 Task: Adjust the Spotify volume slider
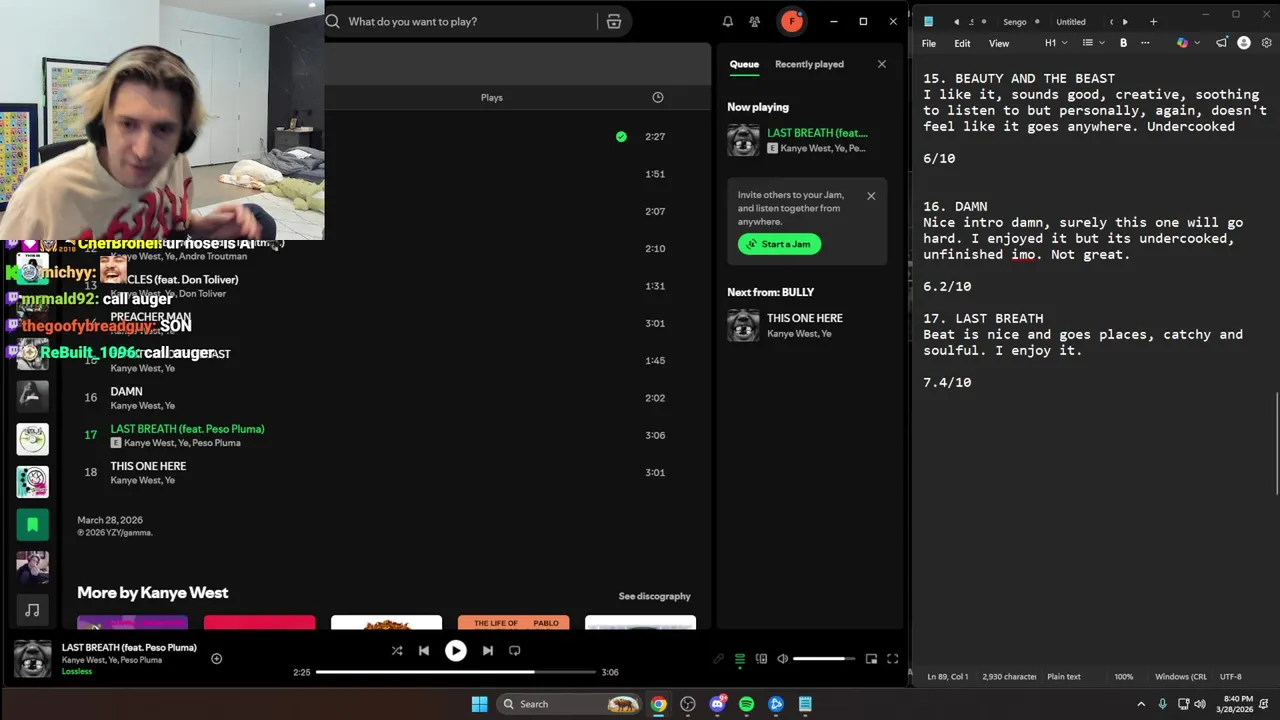click(x=824, y=659)
